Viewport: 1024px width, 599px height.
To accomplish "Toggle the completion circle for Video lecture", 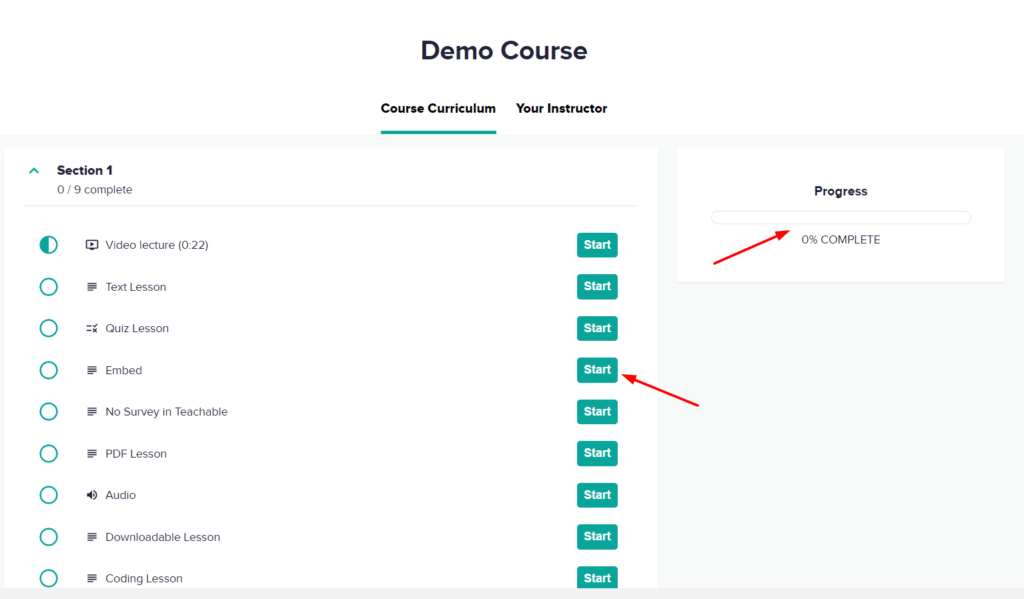I will (48, 244).
